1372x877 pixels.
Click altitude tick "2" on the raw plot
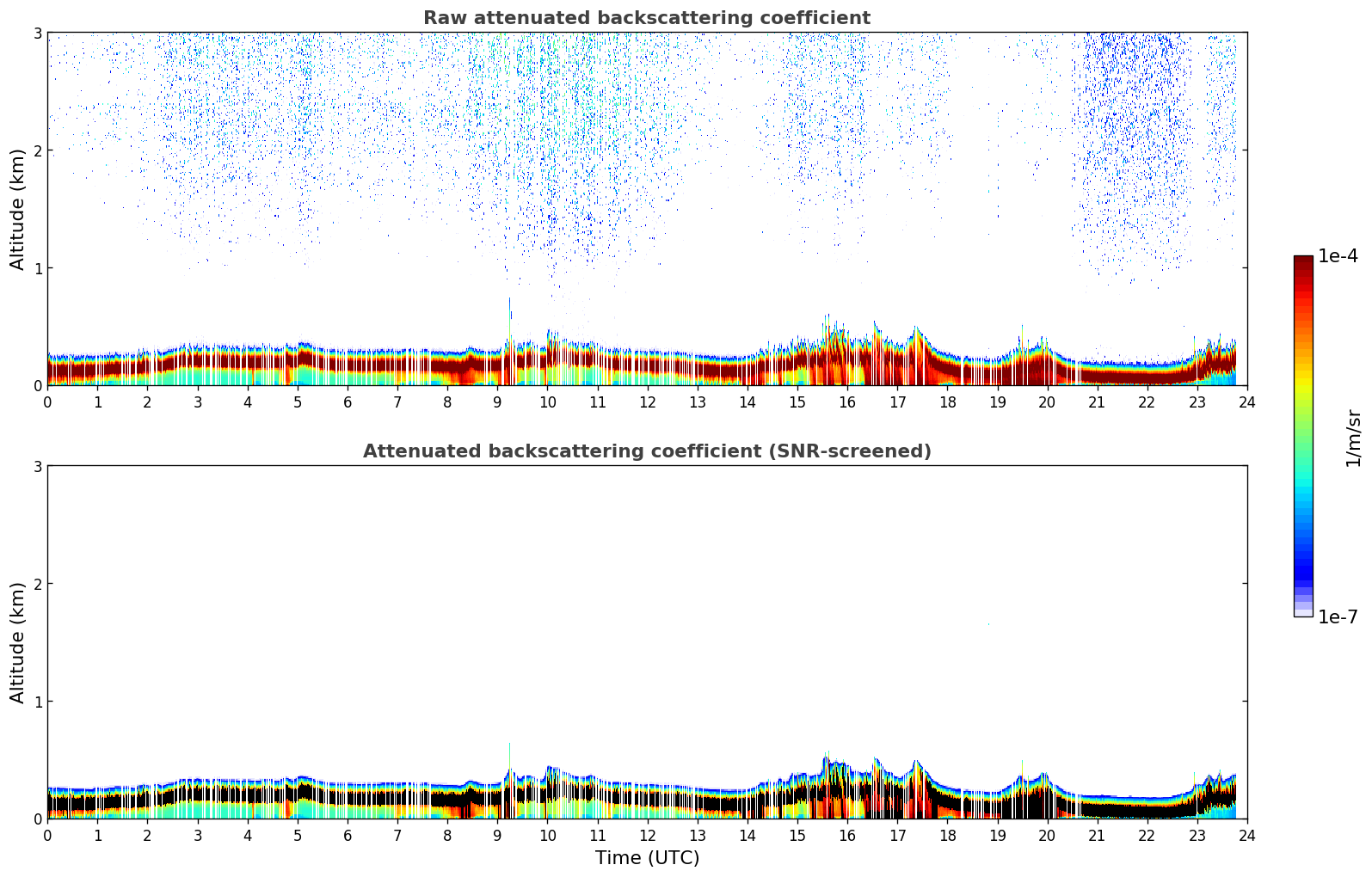point(38,150)
